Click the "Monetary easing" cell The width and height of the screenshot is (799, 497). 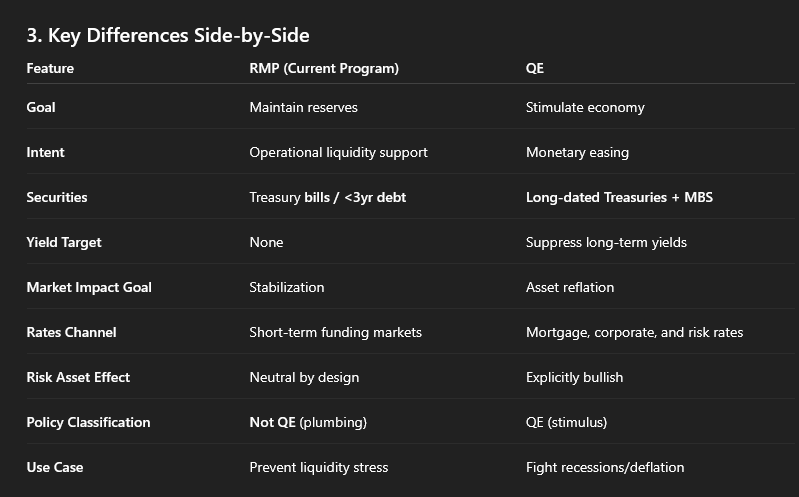point(577,152)
